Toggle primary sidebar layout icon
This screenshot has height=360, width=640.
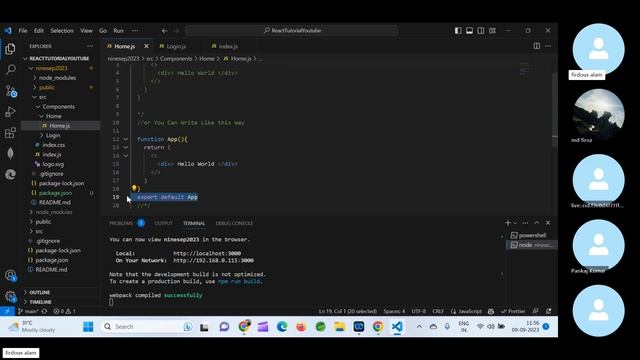tap(458, 31)
